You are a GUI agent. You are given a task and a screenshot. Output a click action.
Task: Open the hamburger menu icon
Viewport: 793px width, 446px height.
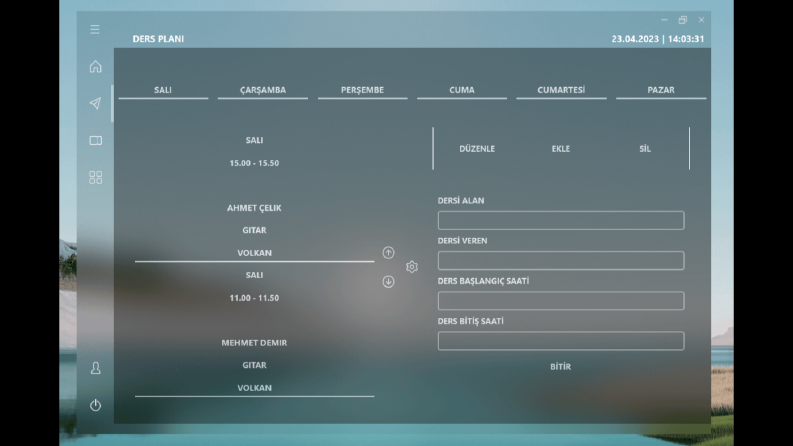[x=95, y=29]
